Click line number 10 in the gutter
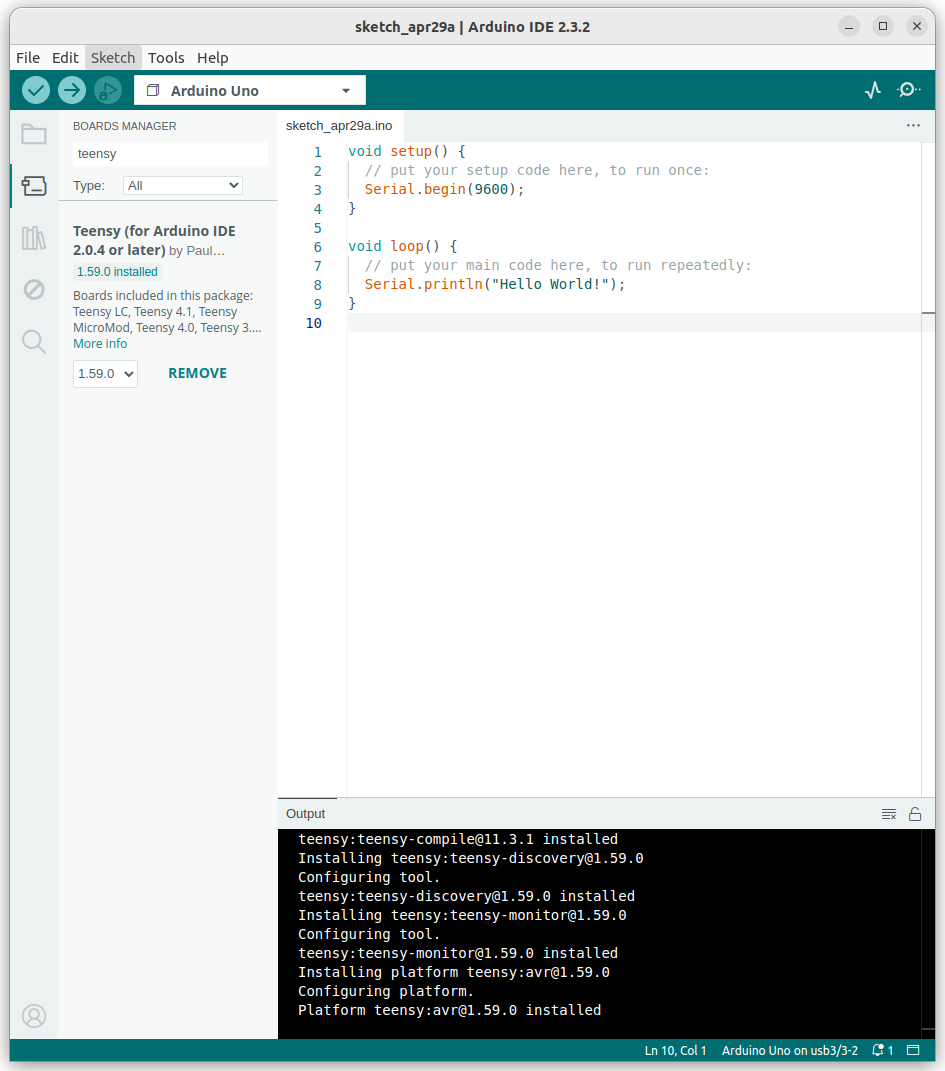Image resolution: width=945 pixels, height=1071 pixels. coord(313,323)
